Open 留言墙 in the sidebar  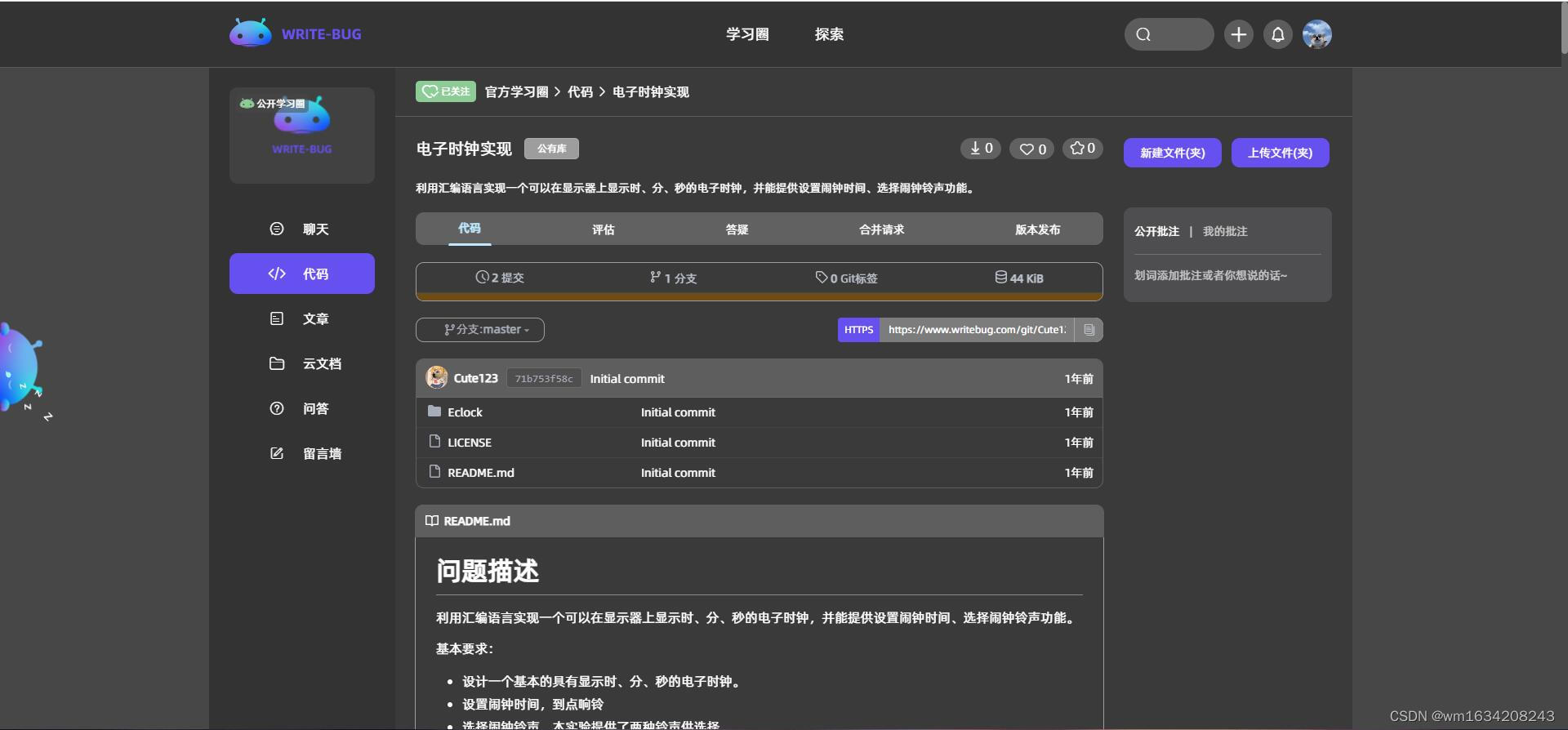click(x=302, y=453)
